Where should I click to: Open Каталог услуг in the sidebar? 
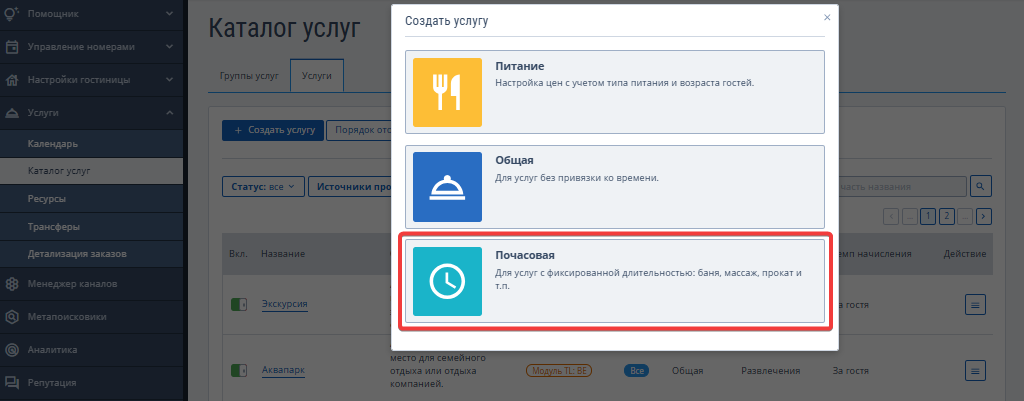click(91, 171)
